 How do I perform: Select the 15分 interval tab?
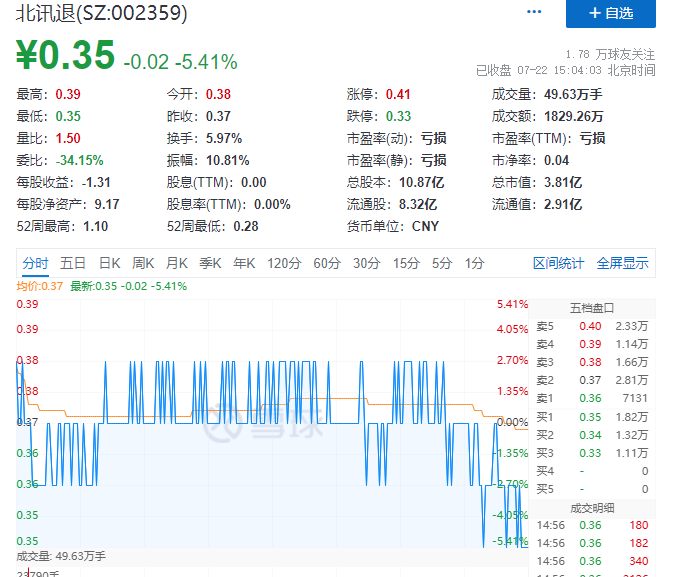(405, 263)
